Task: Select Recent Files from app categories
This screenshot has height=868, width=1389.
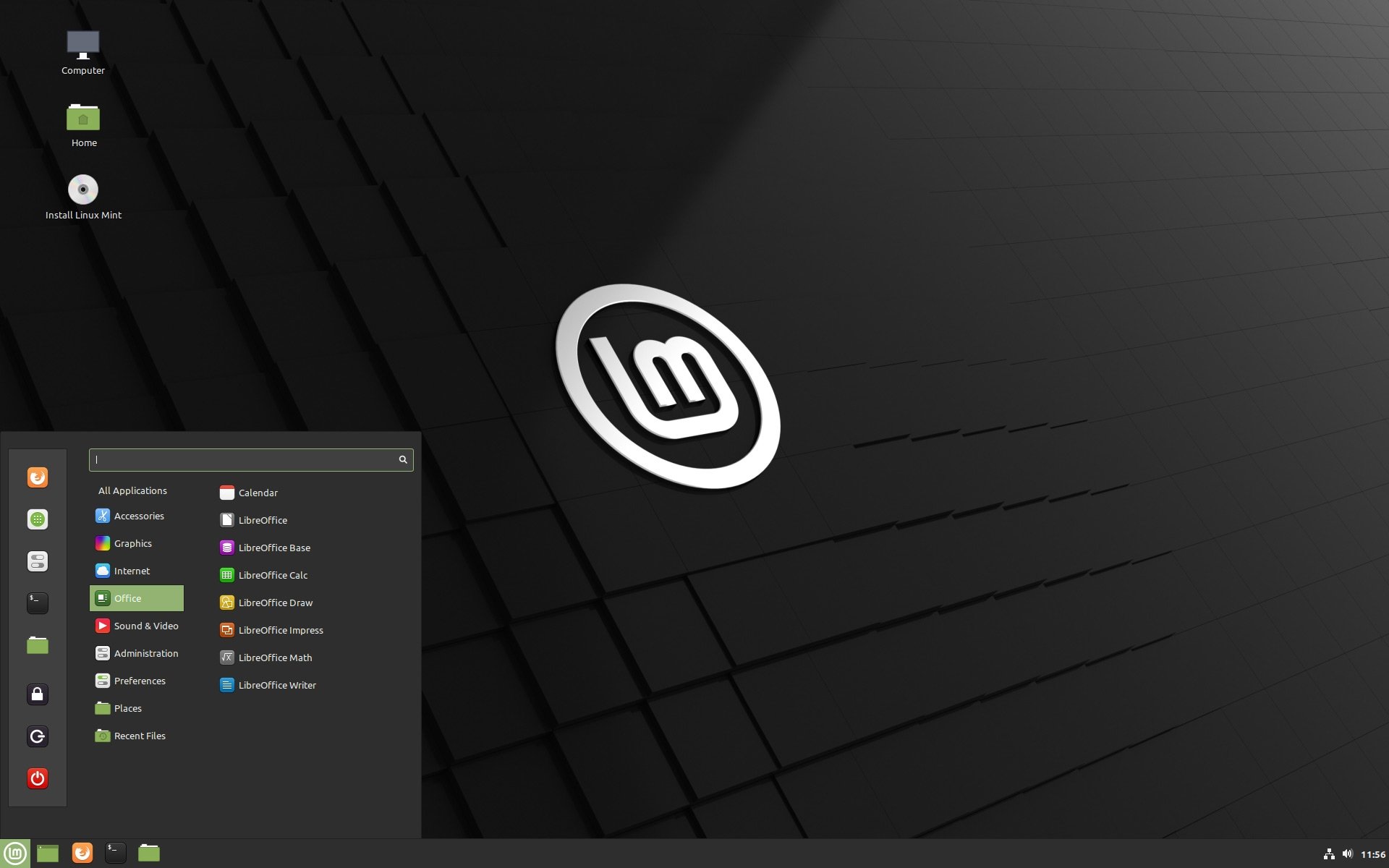Action: (x=141, y=735)
